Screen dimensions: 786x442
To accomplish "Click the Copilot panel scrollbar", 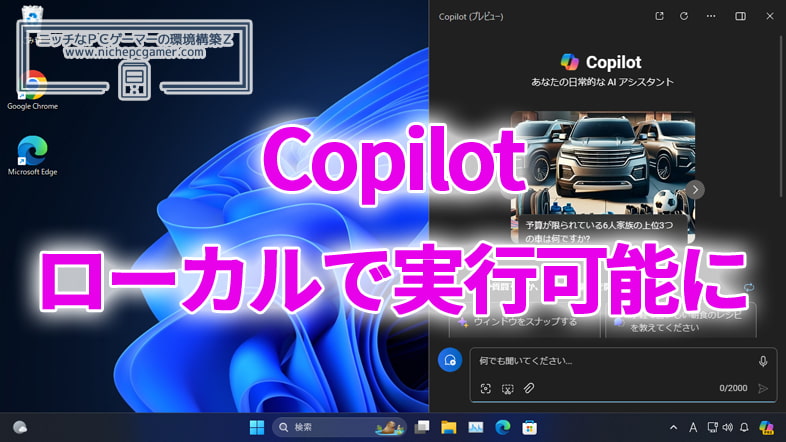I will pyautogui.click(x=780, y=115).
